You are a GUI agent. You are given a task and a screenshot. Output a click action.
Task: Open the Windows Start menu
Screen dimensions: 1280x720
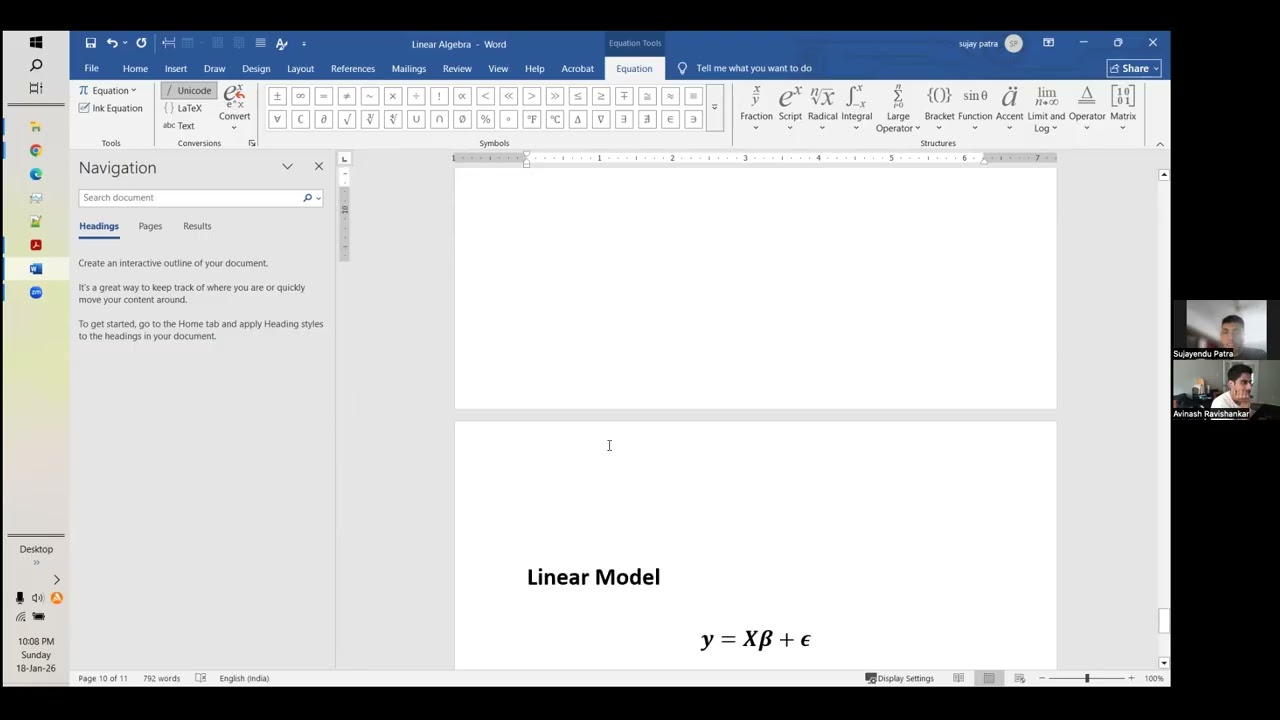tap(36, 42)
